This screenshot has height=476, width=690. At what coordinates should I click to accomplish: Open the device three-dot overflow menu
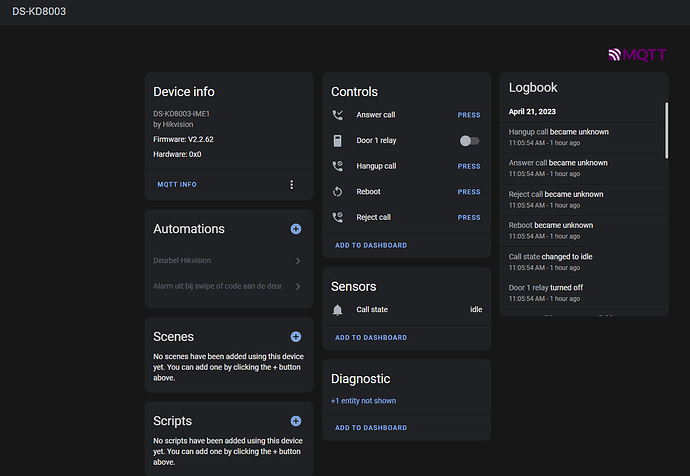292,185
